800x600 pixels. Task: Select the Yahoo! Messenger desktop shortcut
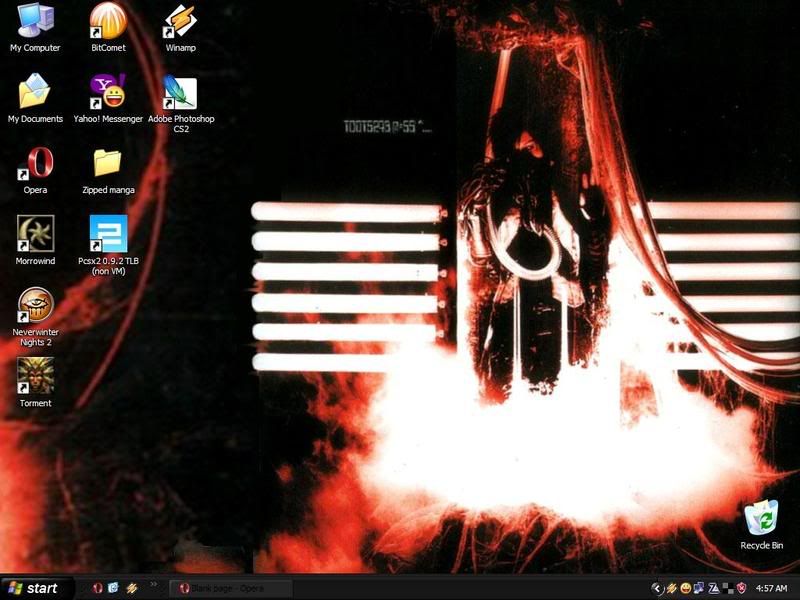pyautogui.click(x=108, y=98)
